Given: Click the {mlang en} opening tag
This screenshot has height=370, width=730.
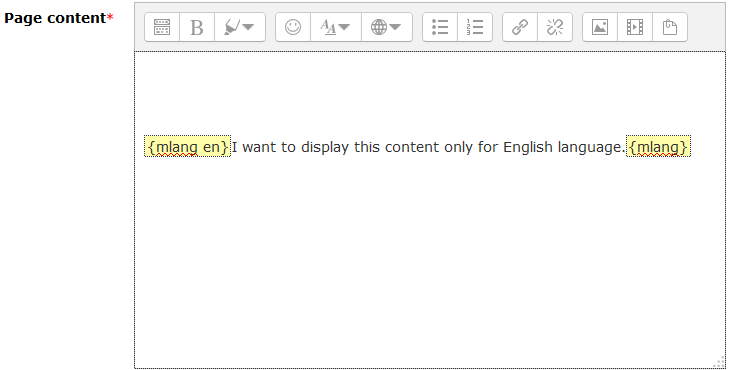Looking at the screenshot, I should point(188,147).
